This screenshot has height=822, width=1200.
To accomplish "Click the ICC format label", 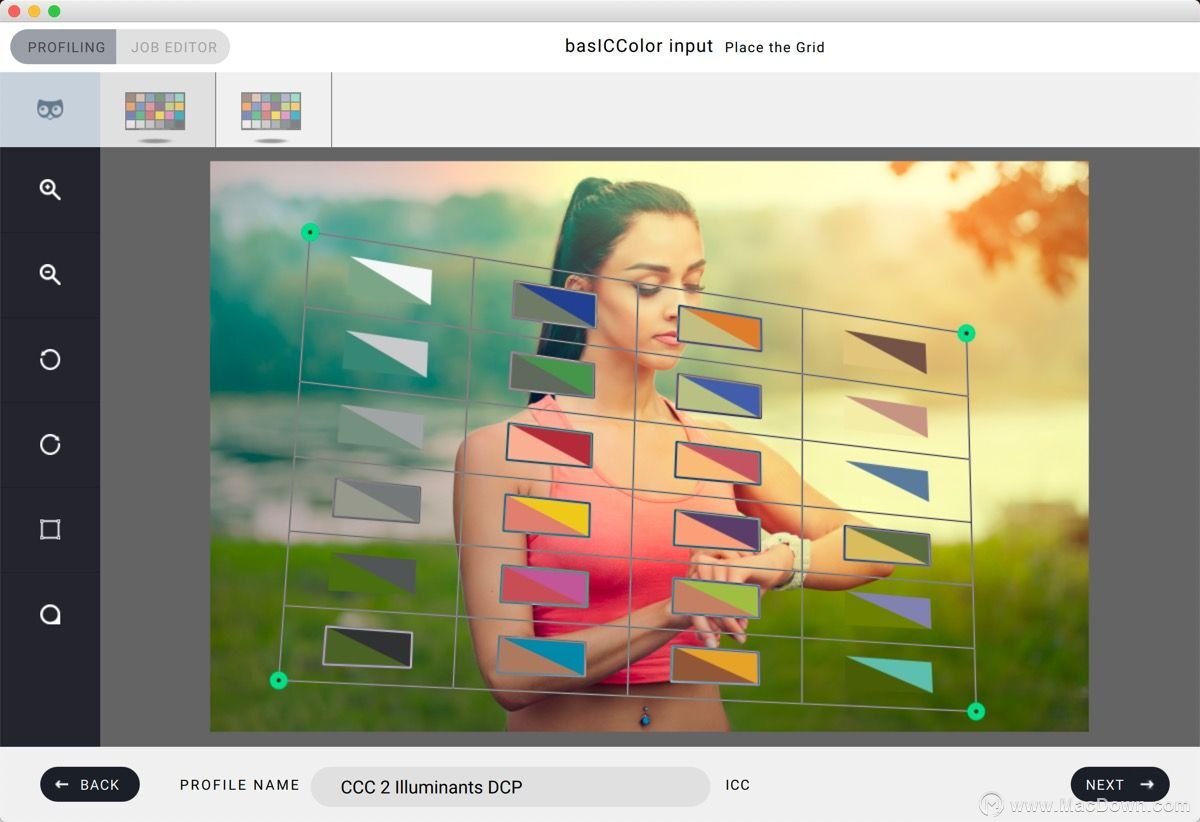I will click(x=738, y=785).
